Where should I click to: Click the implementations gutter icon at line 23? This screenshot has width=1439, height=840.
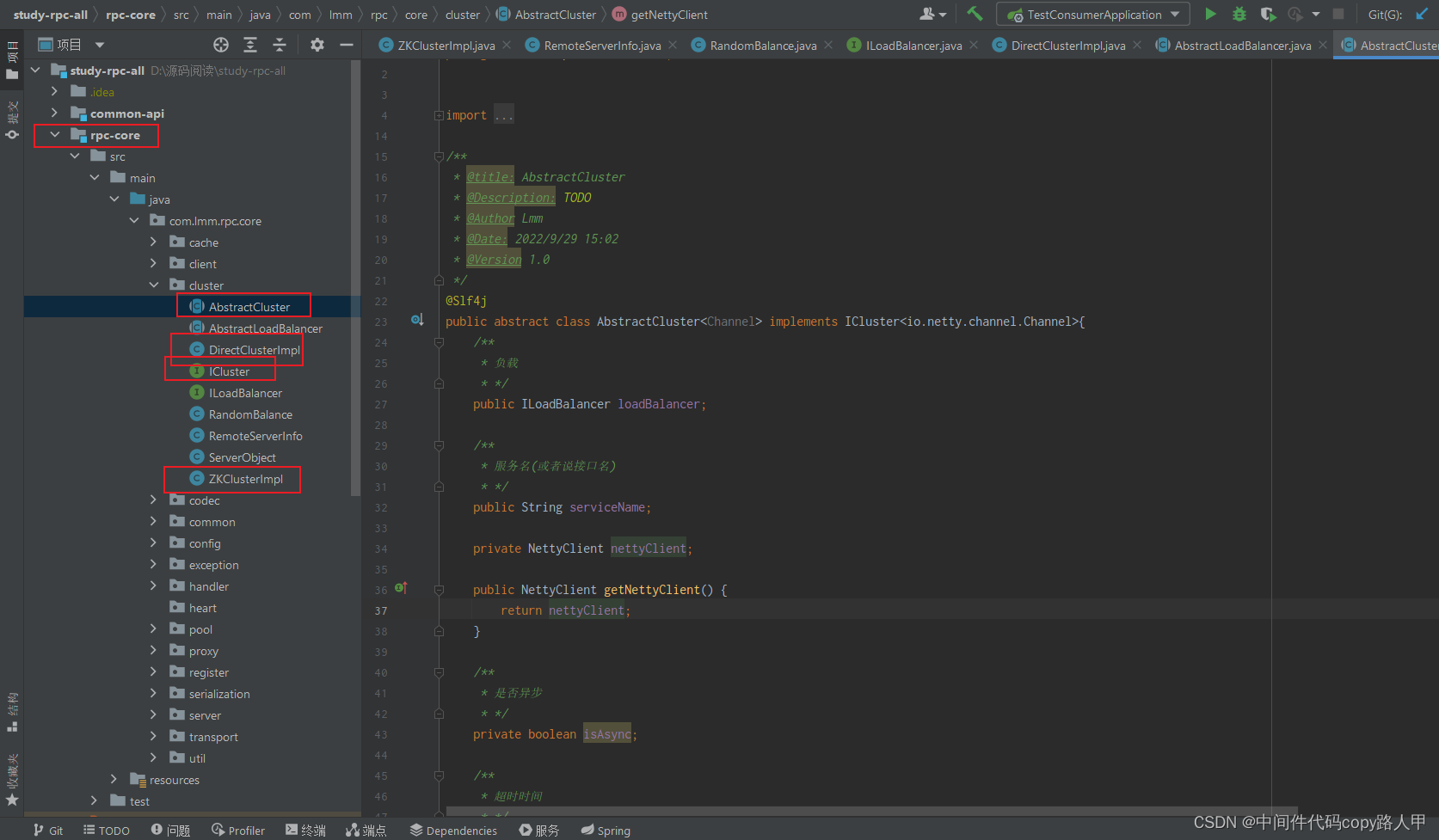coord(417,321)
